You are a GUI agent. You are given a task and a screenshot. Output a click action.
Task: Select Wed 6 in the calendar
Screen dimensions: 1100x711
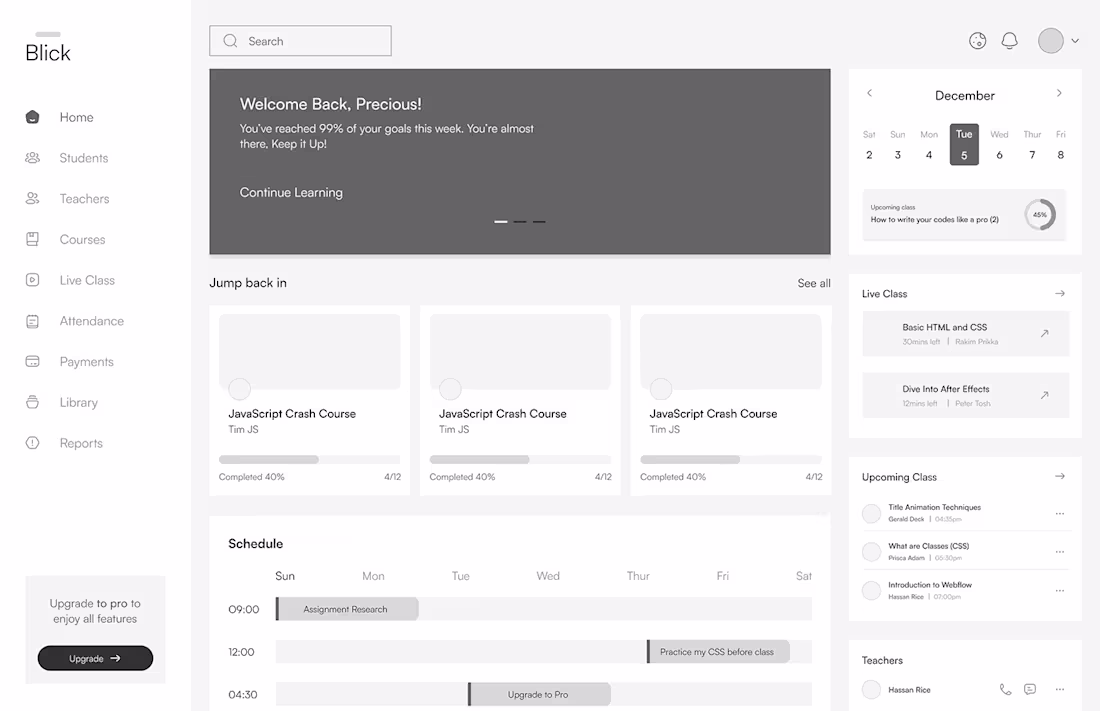click(999, 145)
